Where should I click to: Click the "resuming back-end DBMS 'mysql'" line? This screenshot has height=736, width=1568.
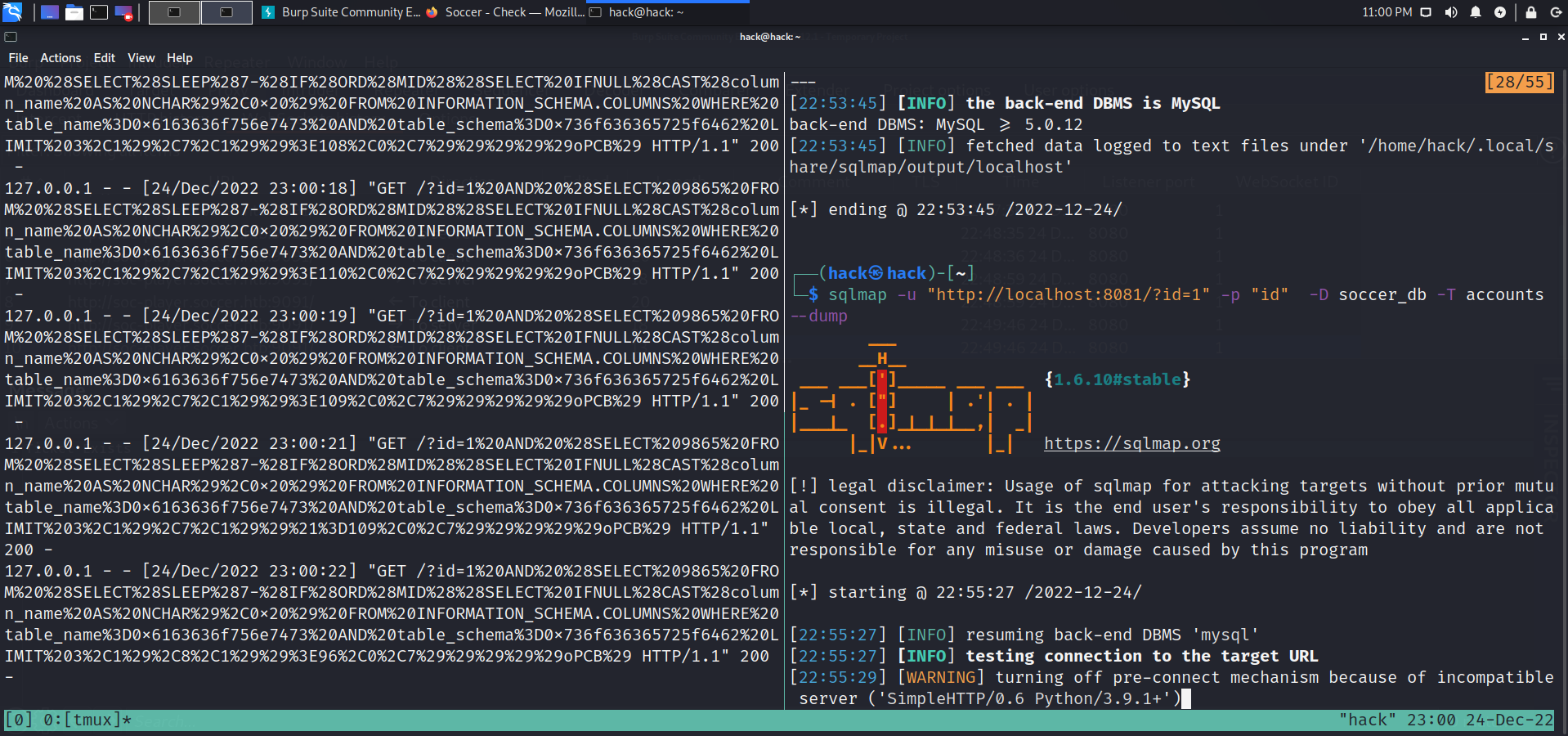coord(1024,635)
